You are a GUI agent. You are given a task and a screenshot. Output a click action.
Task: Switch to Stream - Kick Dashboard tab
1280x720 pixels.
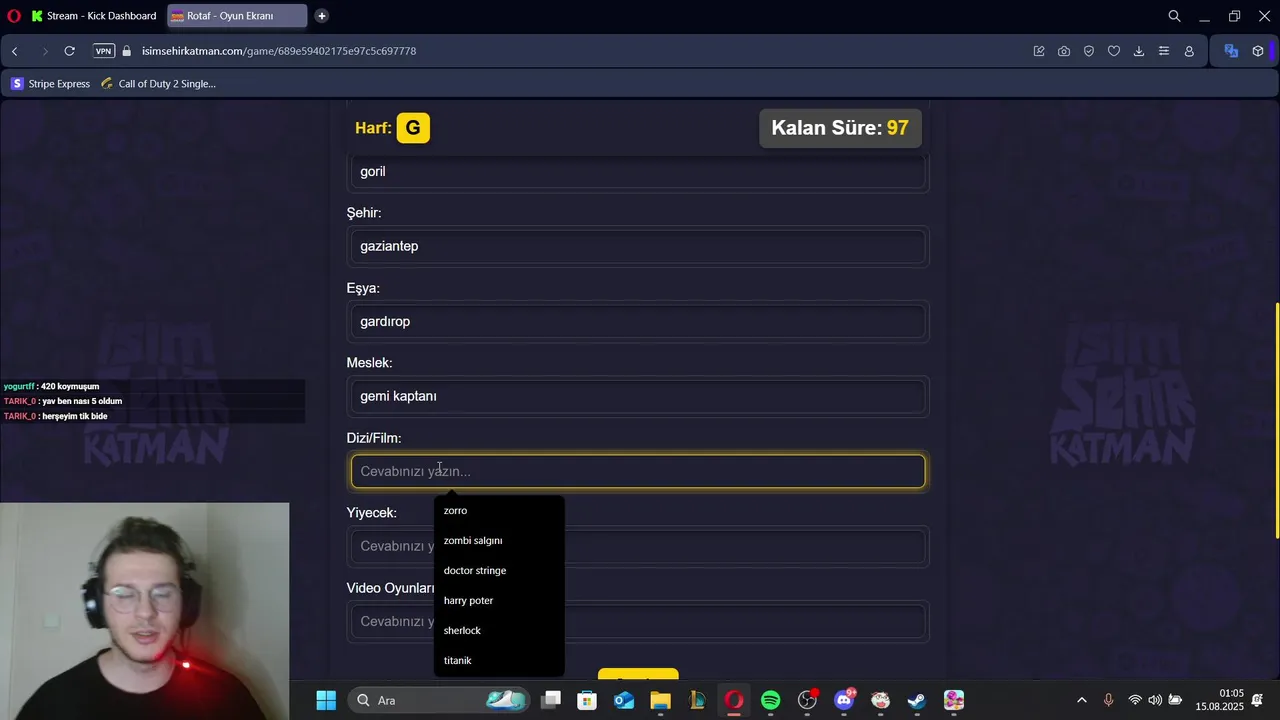coord(93,16)
